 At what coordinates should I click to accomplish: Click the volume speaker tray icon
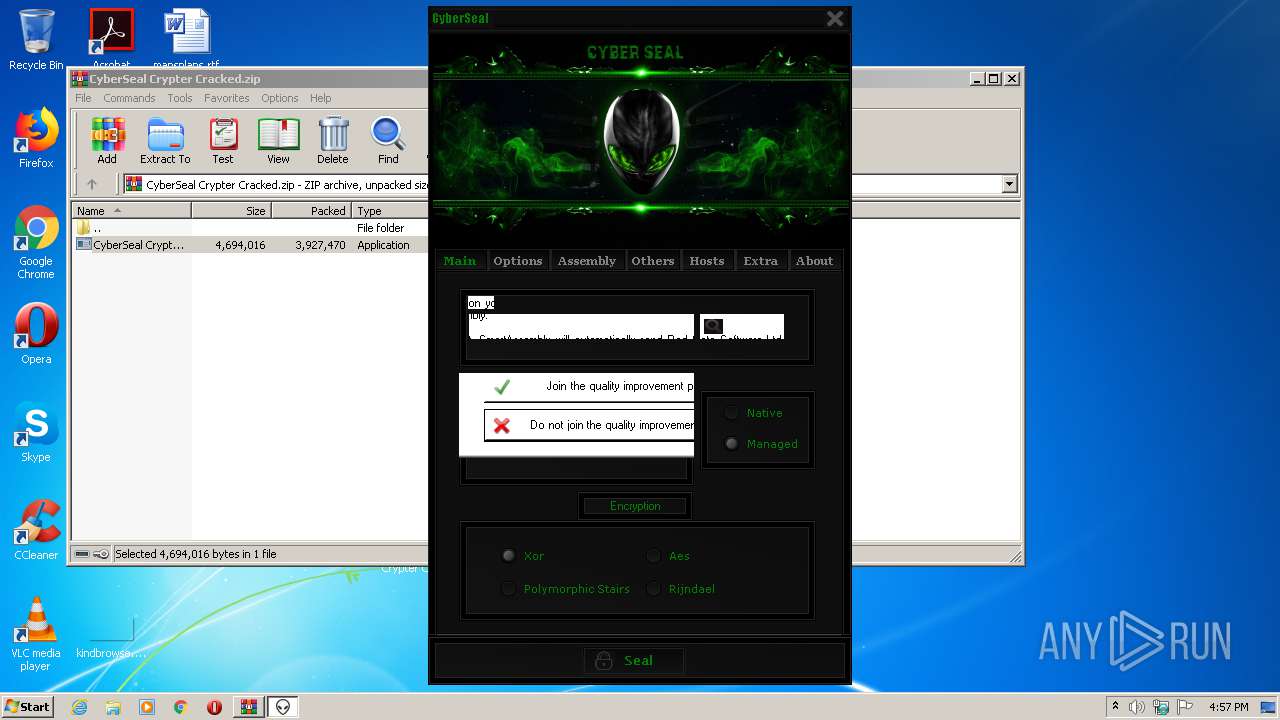1136,707
